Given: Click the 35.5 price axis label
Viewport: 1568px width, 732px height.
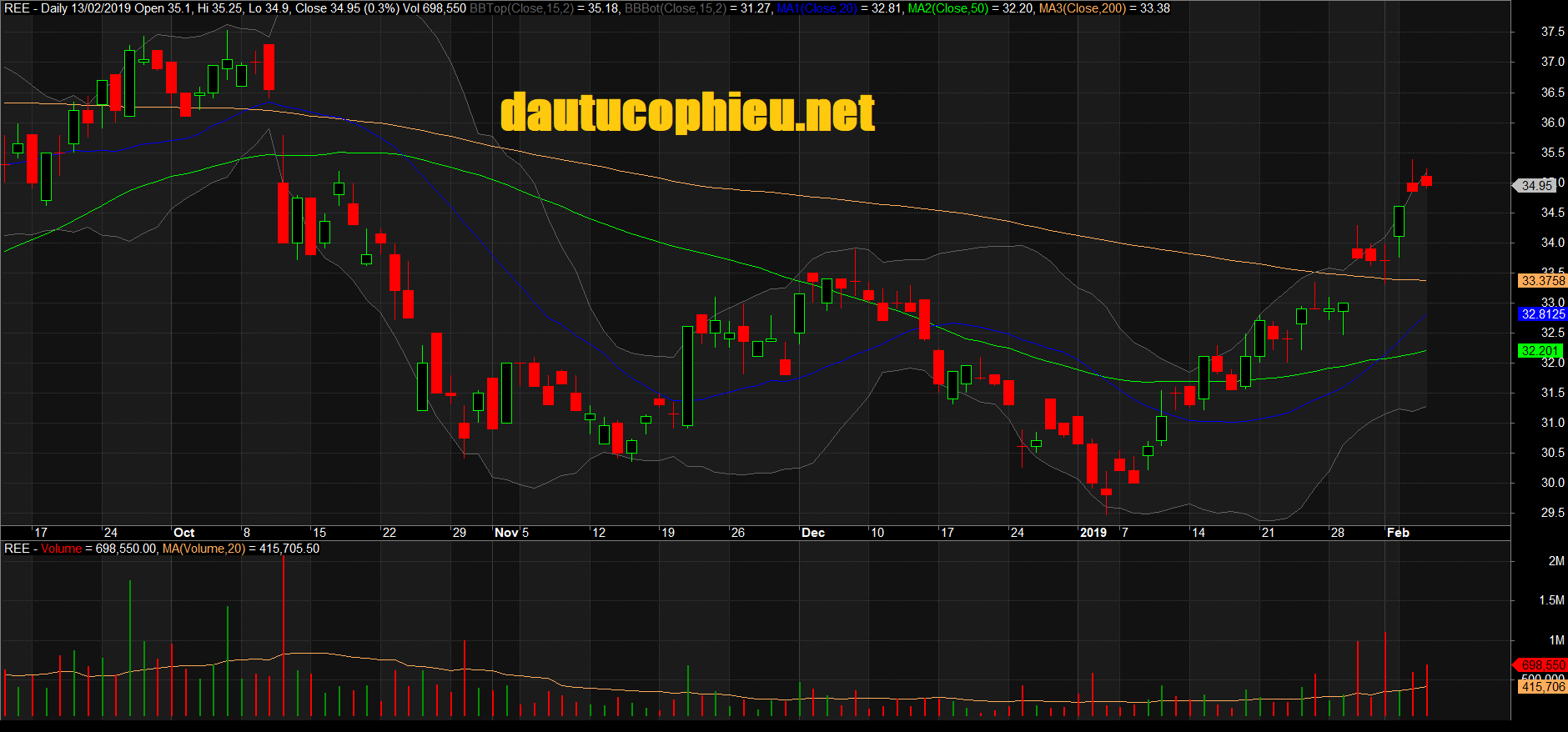Looking at the screenshot, I should (1552, 153).
